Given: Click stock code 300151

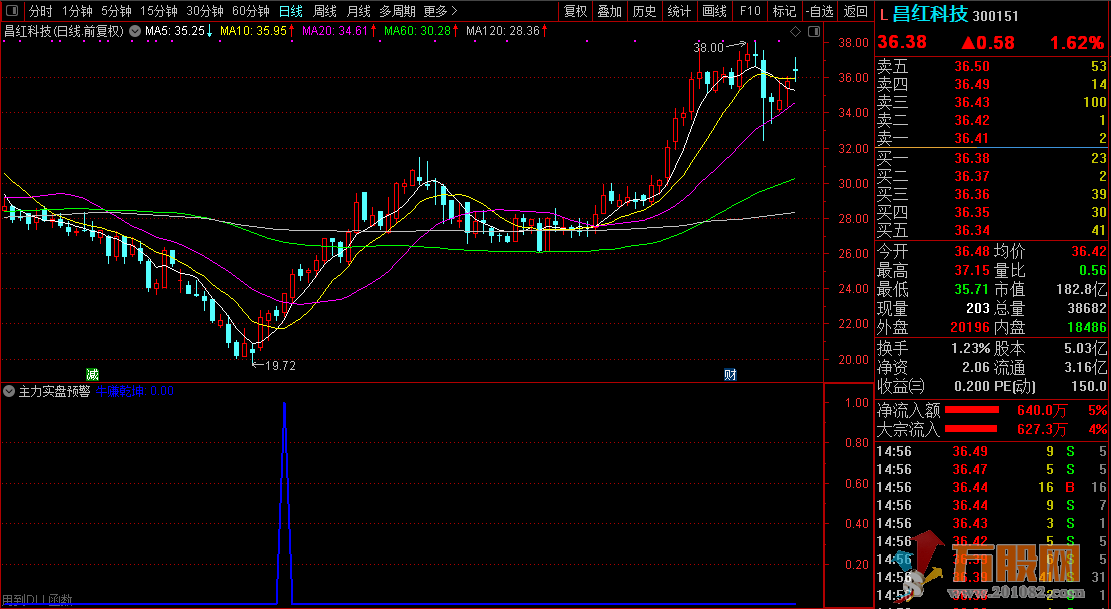Looking at the screenshot, I should tap(996, 15).
